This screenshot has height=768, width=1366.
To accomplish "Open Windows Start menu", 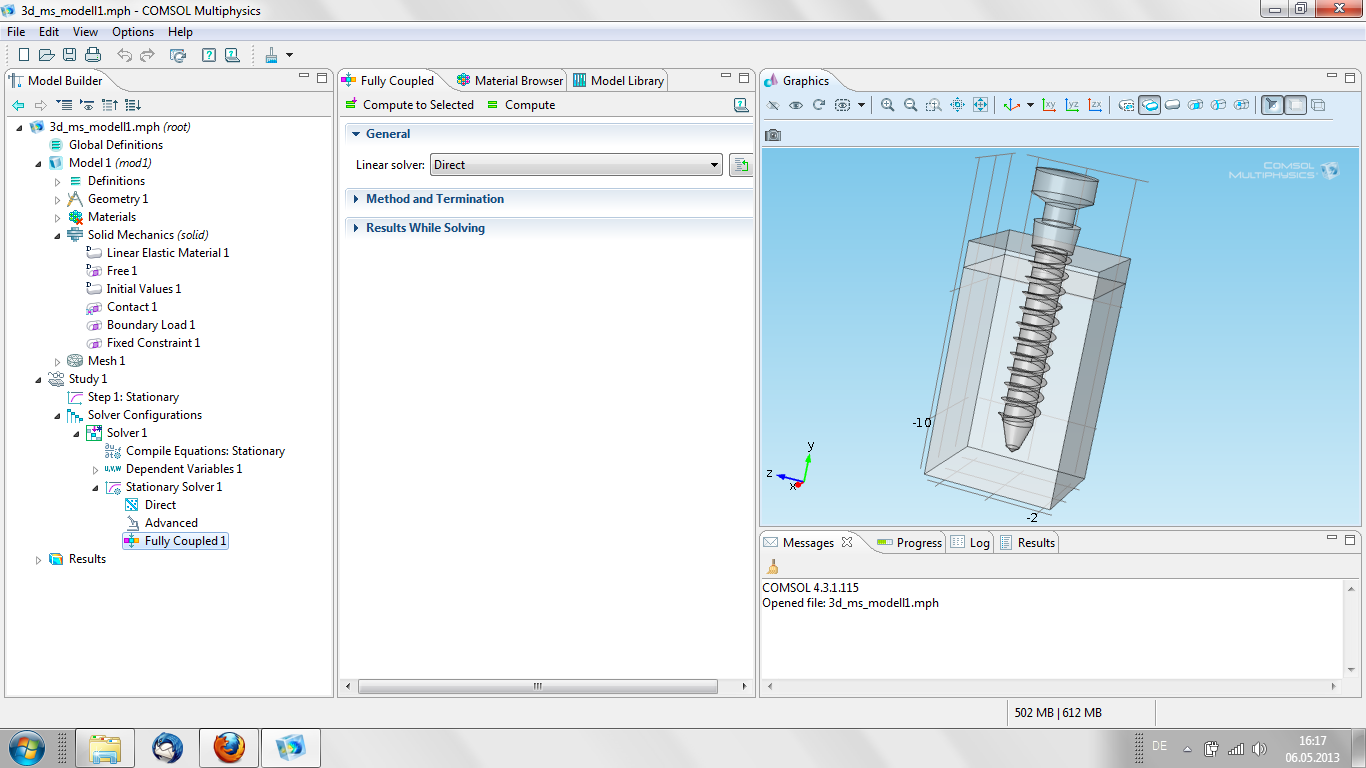I will click(x=26, y=747).
